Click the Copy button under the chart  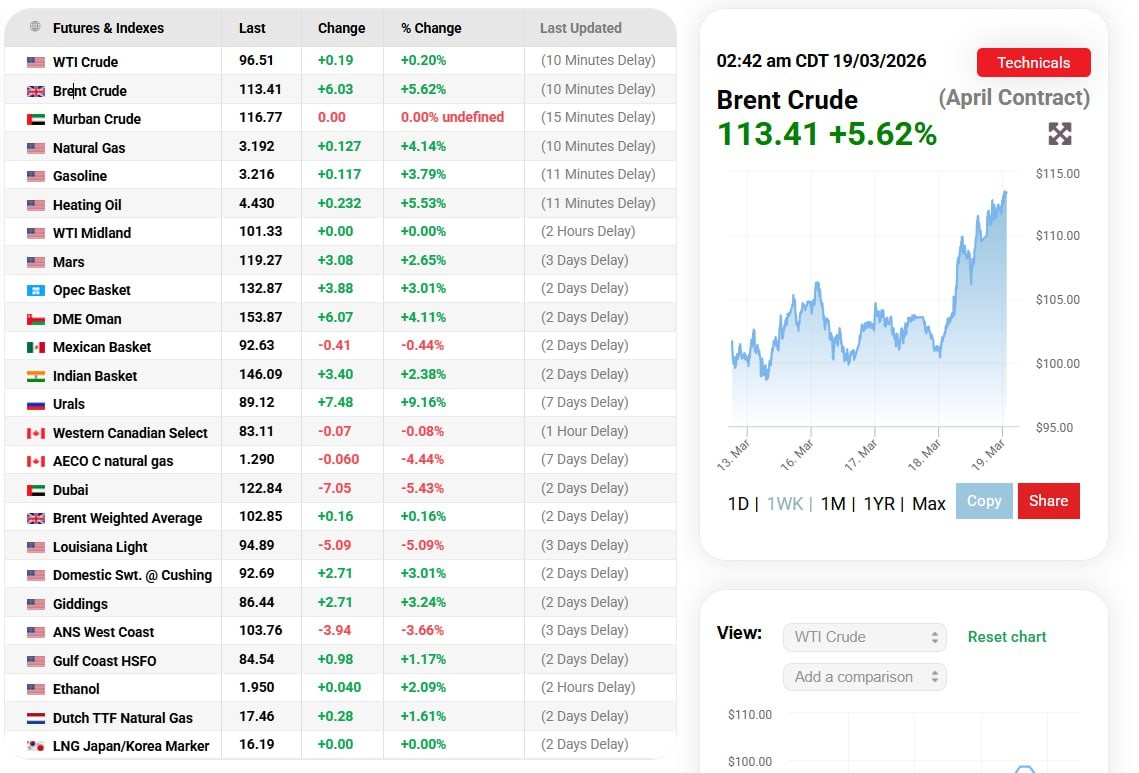click(984, 501)
